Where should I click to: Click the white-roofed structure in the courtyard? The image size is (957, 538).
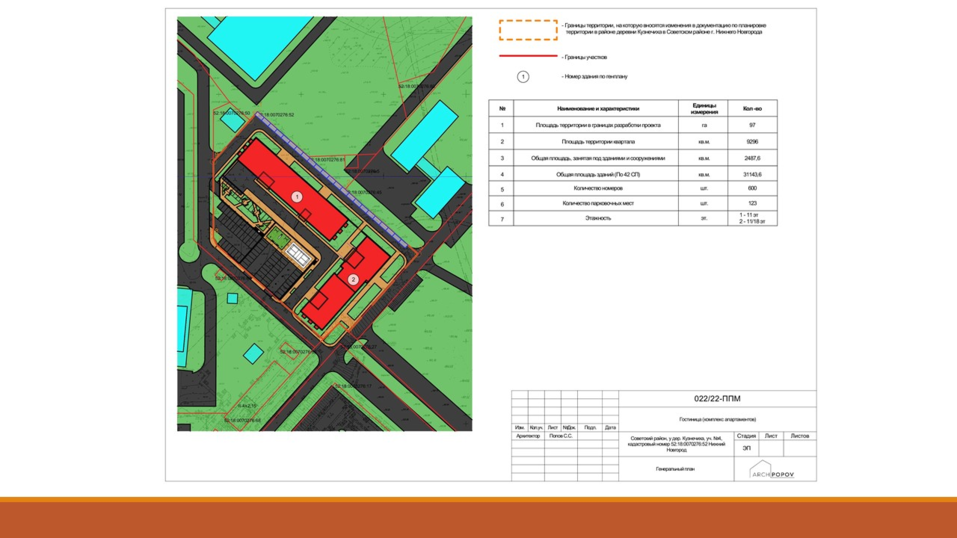(x=297, y=254)
